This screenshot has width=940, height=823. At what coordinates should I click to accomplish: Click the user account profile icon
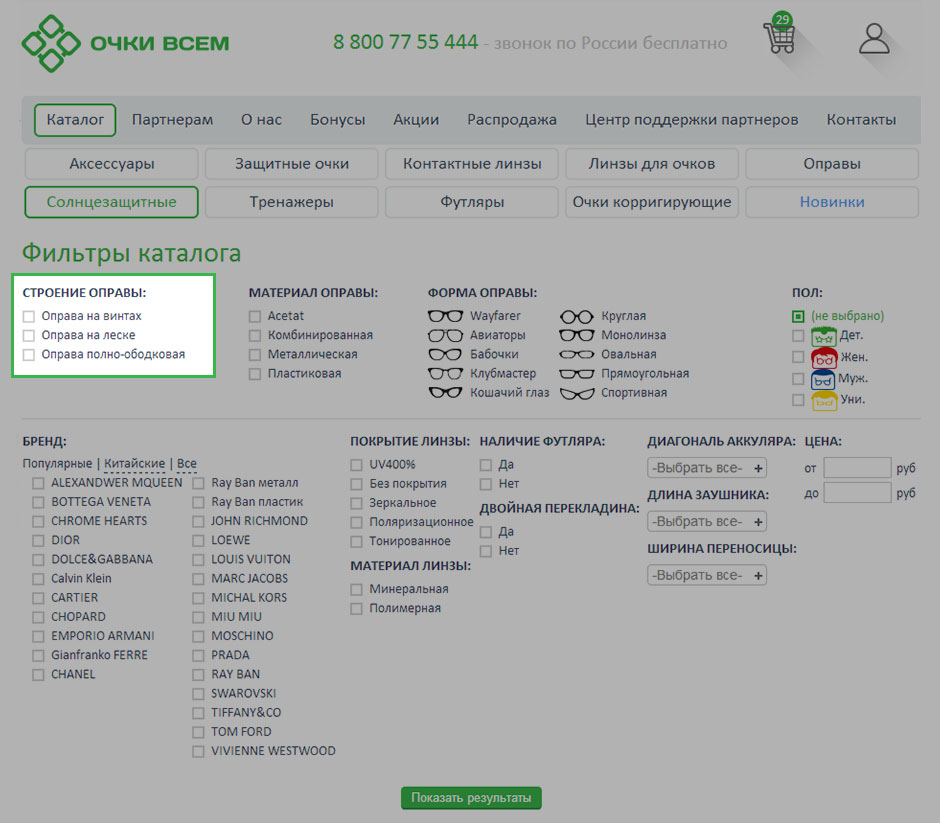[x=874, y=39]
